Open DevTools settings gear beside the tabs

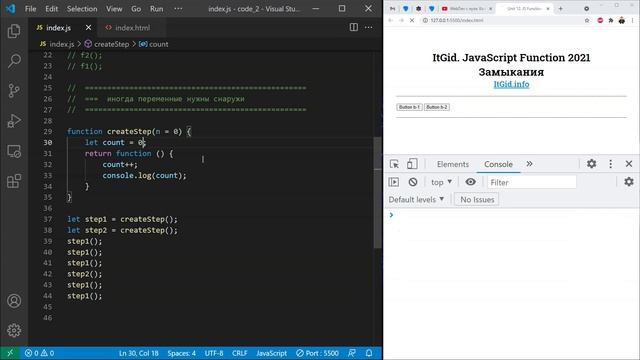click(591, 164)
